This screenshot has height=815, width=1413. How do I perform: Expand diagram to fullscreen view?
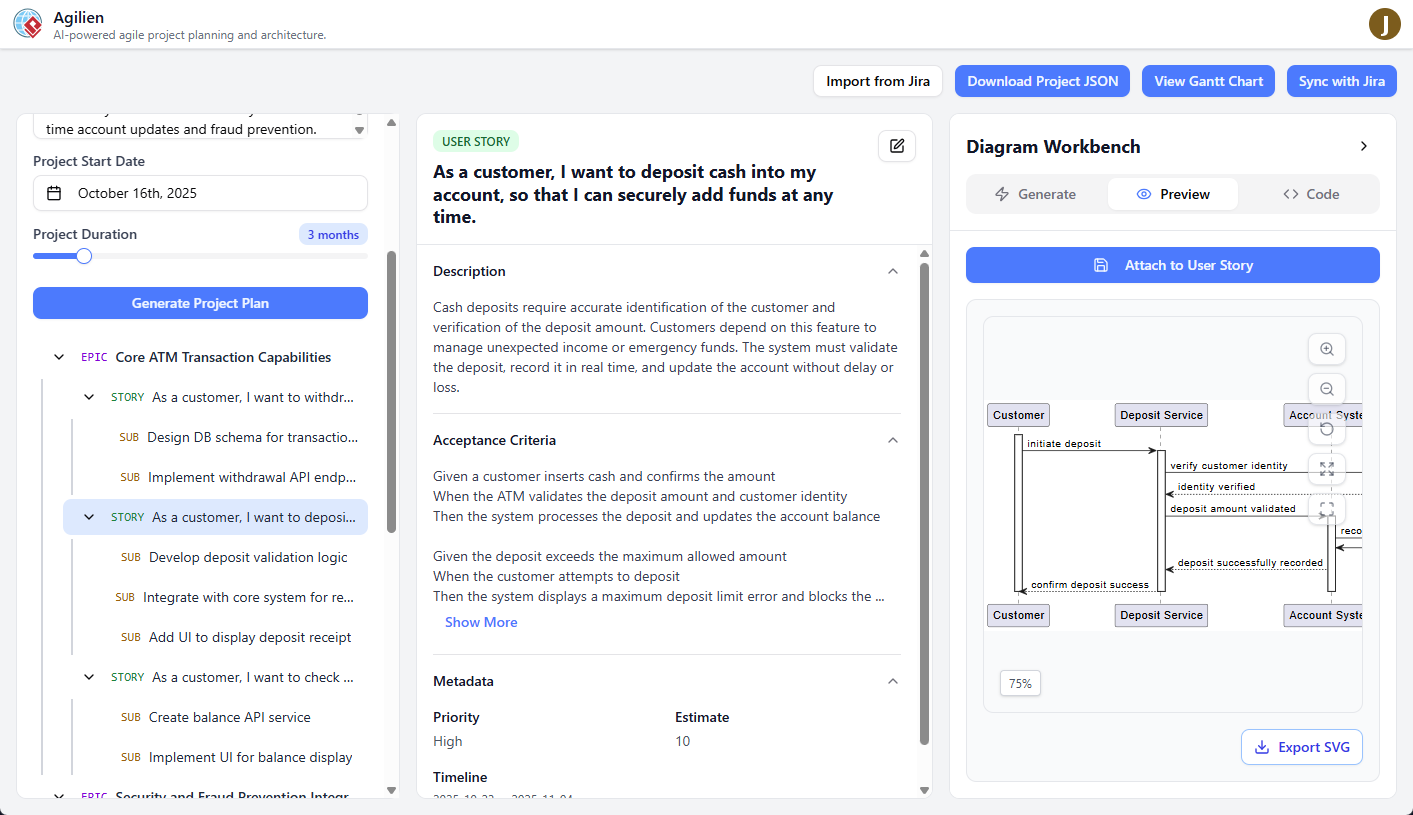pyautogui.click(x=1326, y=469)
